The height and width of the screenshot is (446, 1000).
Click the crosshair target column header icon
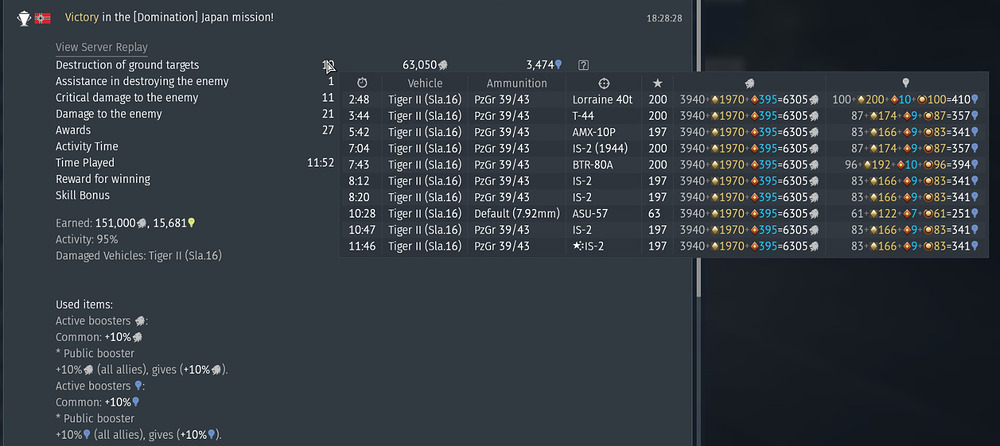point(603,83)
